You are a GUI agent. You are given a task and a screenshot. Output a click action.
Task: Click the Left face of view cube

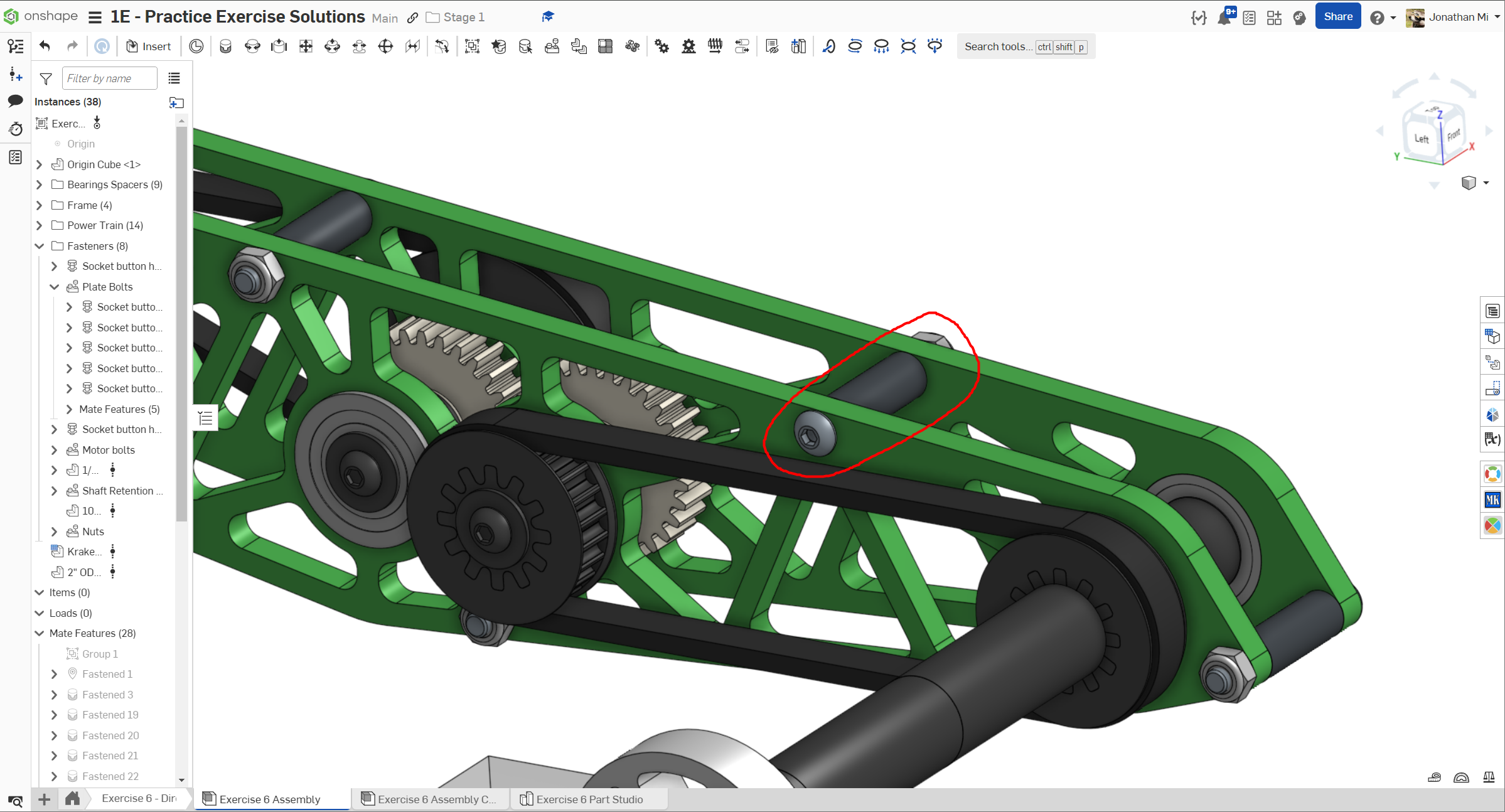pyautogui.click(x=1421, y=139)
